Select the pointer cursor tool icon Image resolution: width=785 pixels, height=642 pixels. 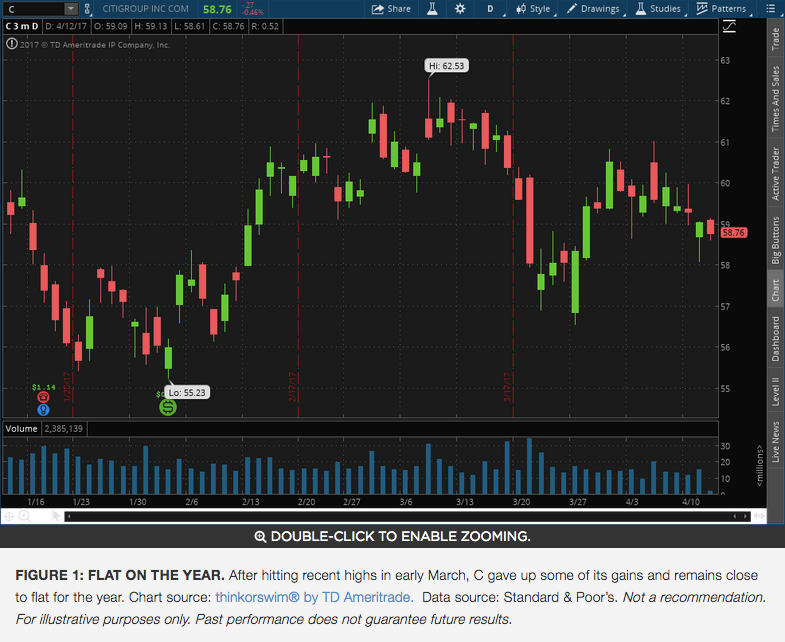coord(56,516)
